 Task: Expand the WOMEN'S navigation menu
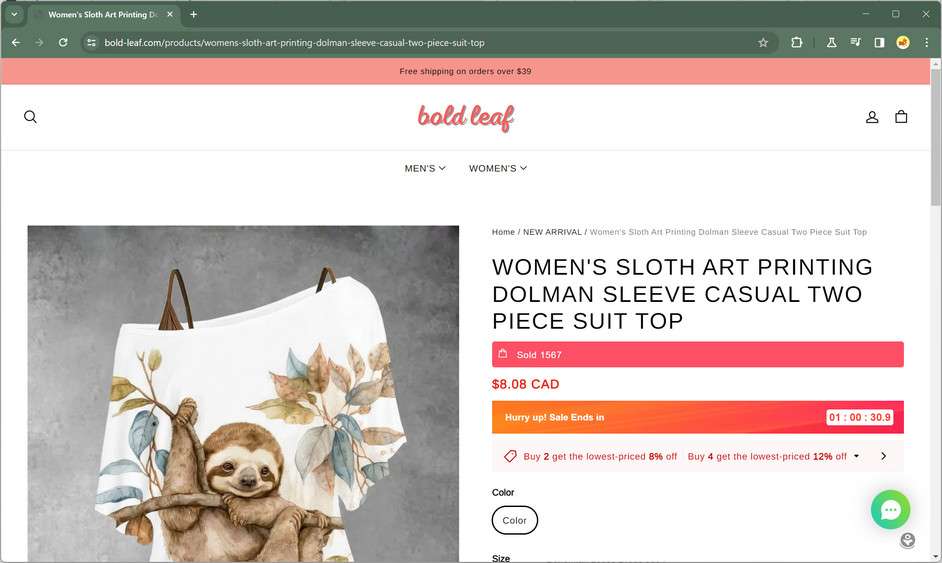pyautogui.click(x=498, y=168)
